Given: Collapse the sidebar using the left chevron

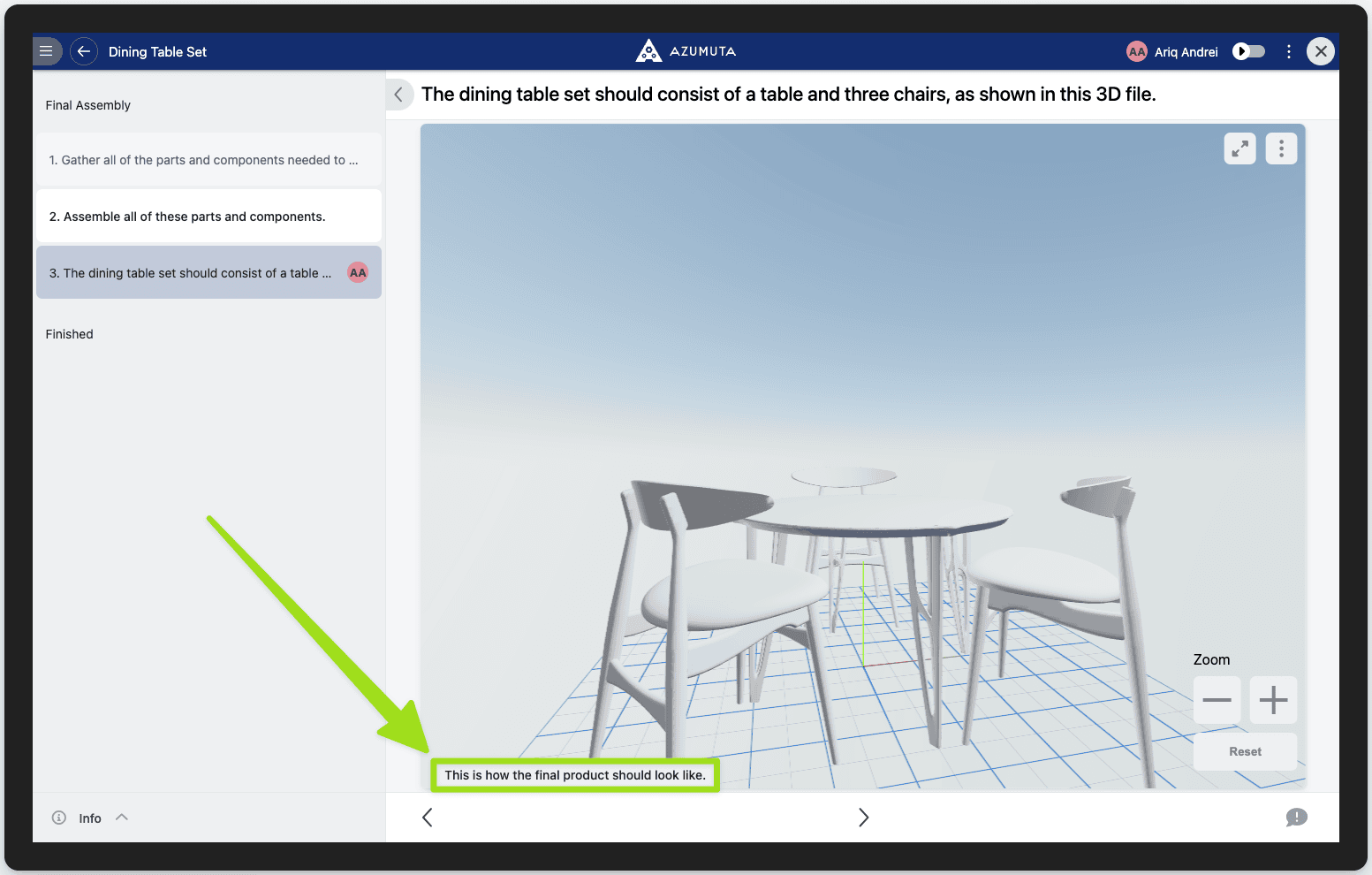Looking at the screenshot, I should coord(399,95).
